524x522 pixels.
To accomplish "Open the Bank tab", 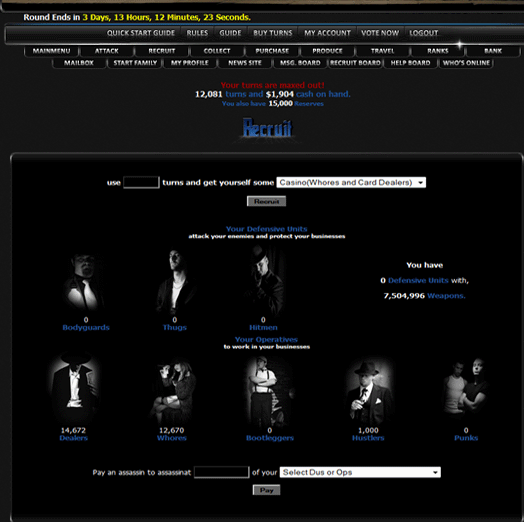I will coord(493,51).
